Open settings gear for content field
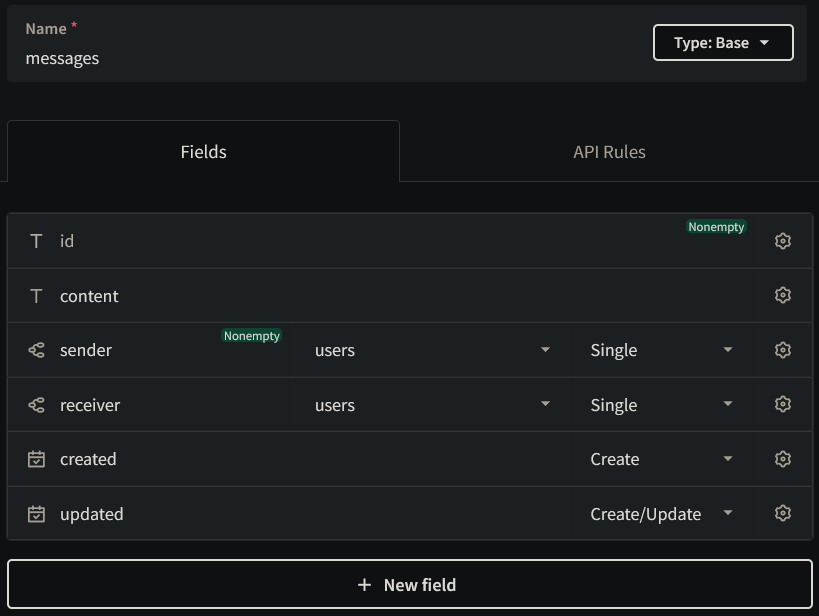Viewport: 819px width, 616px height. click(783, 296)
